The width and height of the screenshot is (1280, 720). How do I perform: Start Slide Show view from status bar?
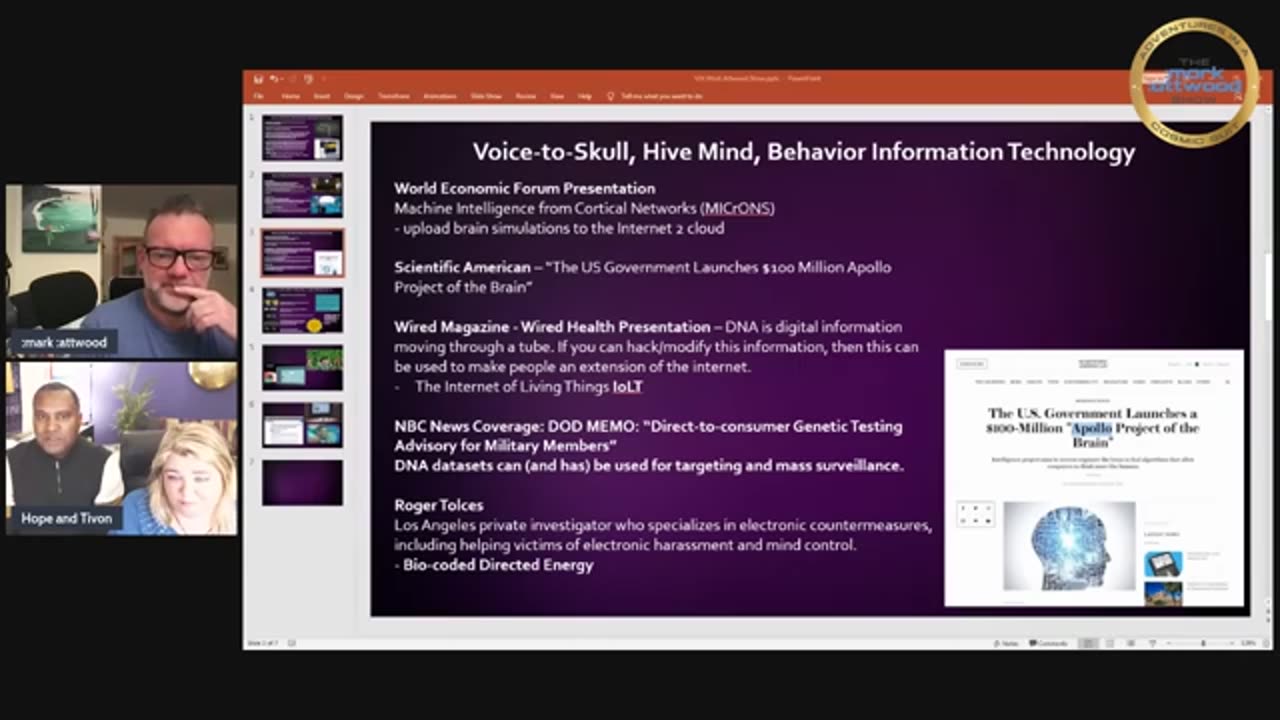(x=1153, y=643)
